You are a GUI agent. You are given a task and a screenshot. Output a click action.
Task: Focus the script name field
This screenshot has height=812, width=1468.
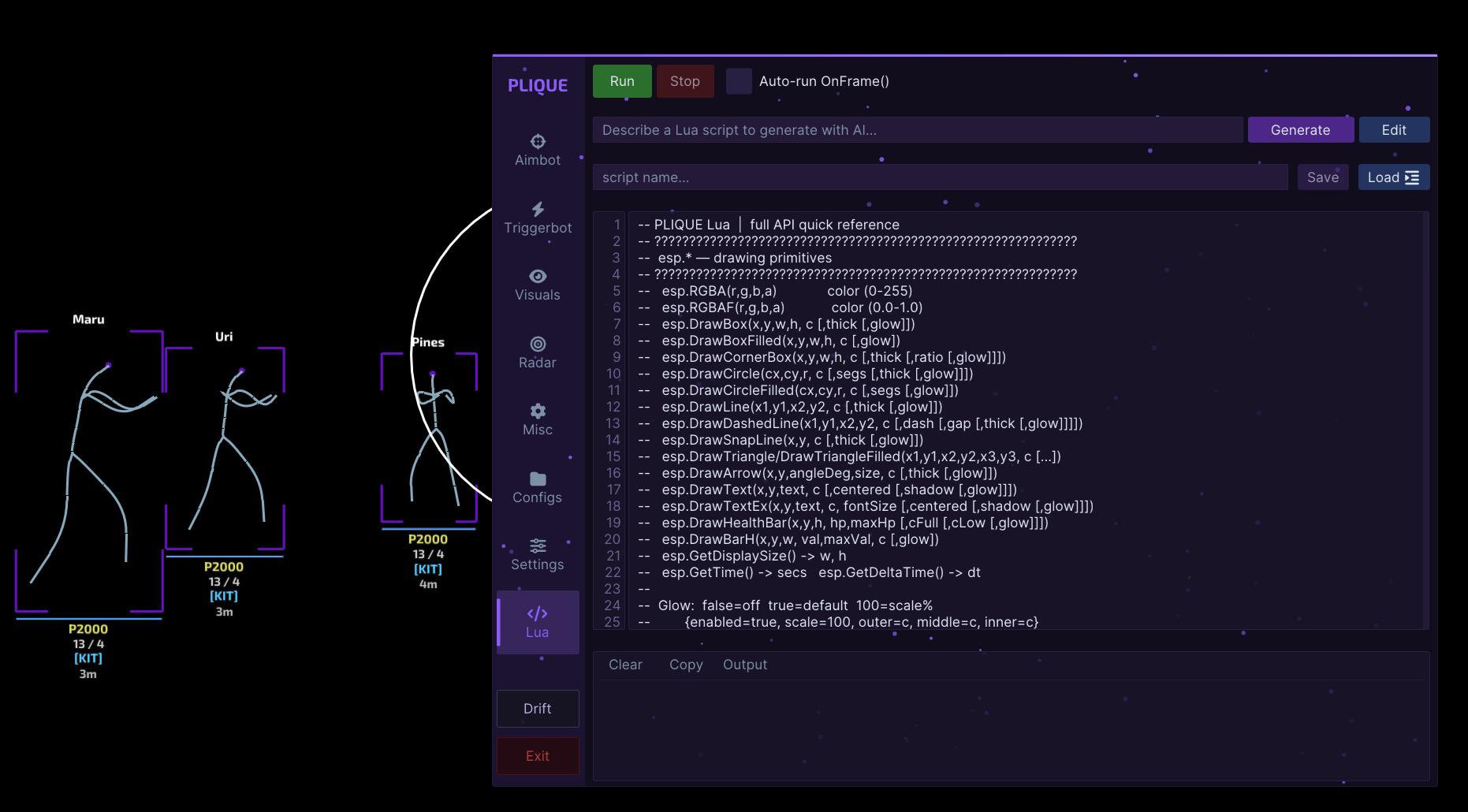coord(941,177)
